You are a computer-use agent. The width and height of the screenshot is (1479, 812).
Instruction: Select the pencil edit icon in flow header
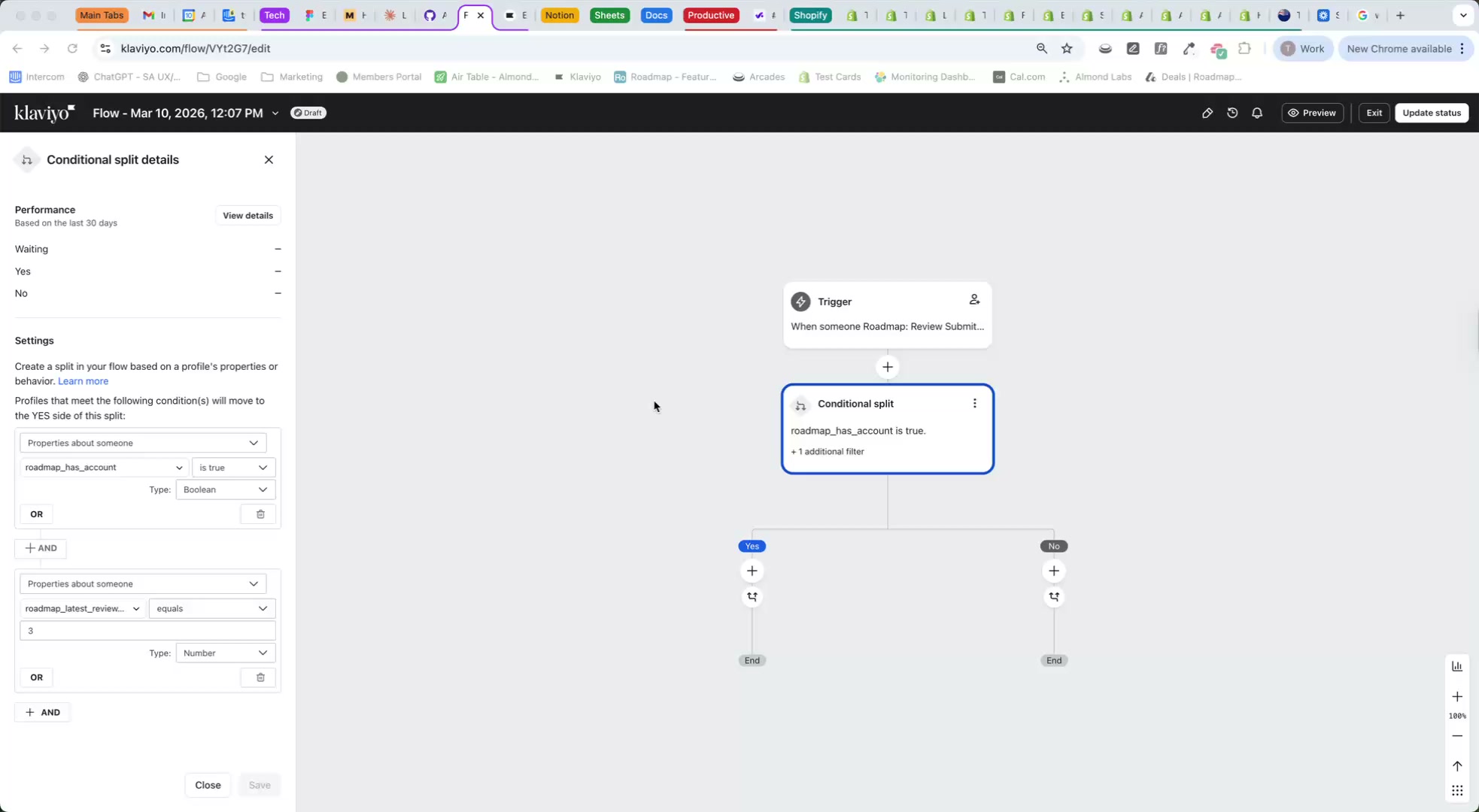tap(1207, 113)
